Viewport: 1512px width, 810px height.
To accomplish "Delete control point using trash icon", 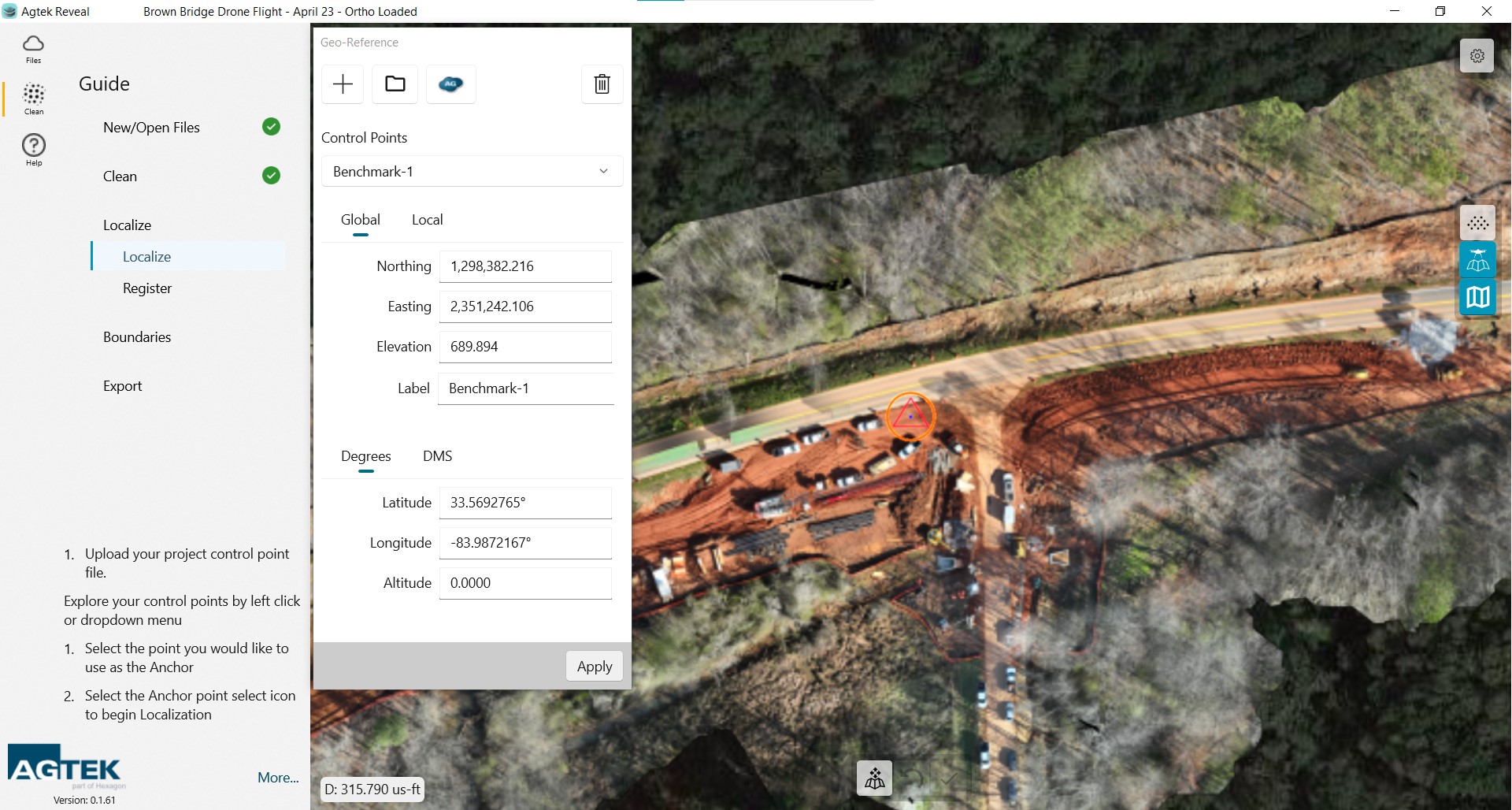I will click(x=602, y=84).
